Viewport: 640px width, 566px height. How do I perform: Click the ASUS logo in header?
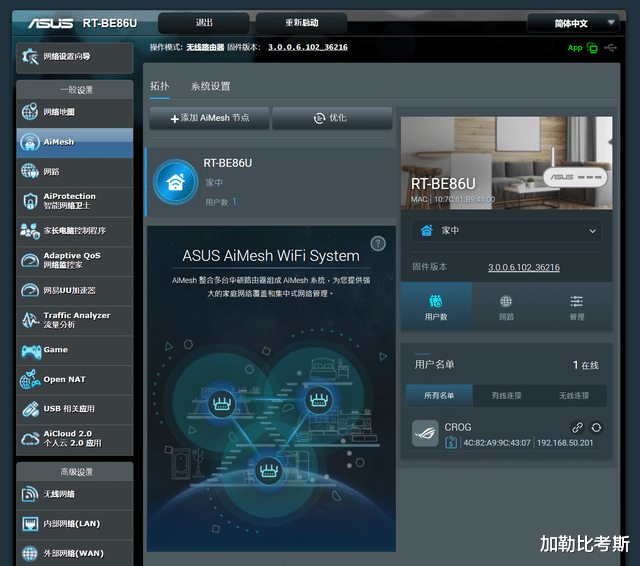(51, 23)
